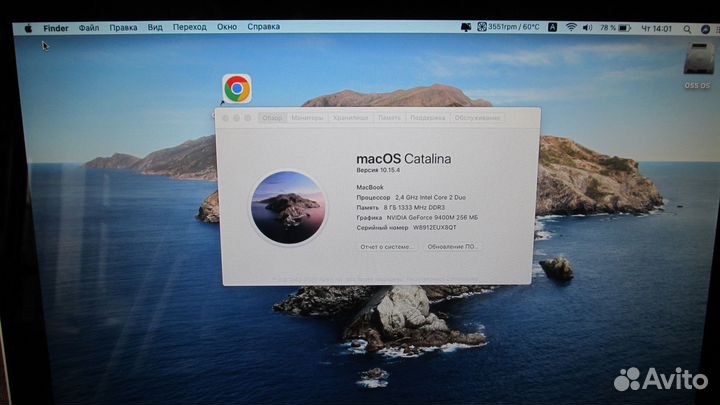Viewport: 720px width, 405px height.
Task: Click the Отчет о системе button
Action: coord(387,247)
